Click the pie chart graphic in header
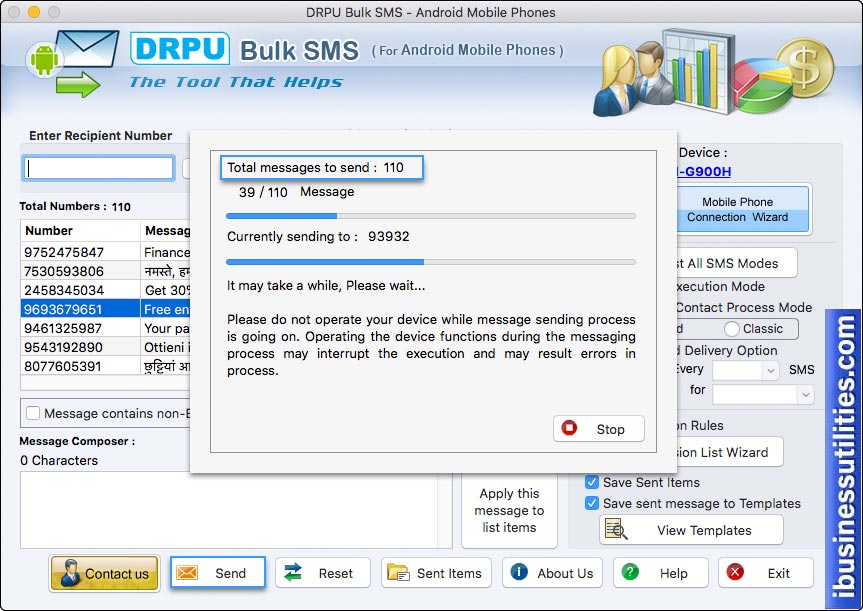 coord(764,85)
